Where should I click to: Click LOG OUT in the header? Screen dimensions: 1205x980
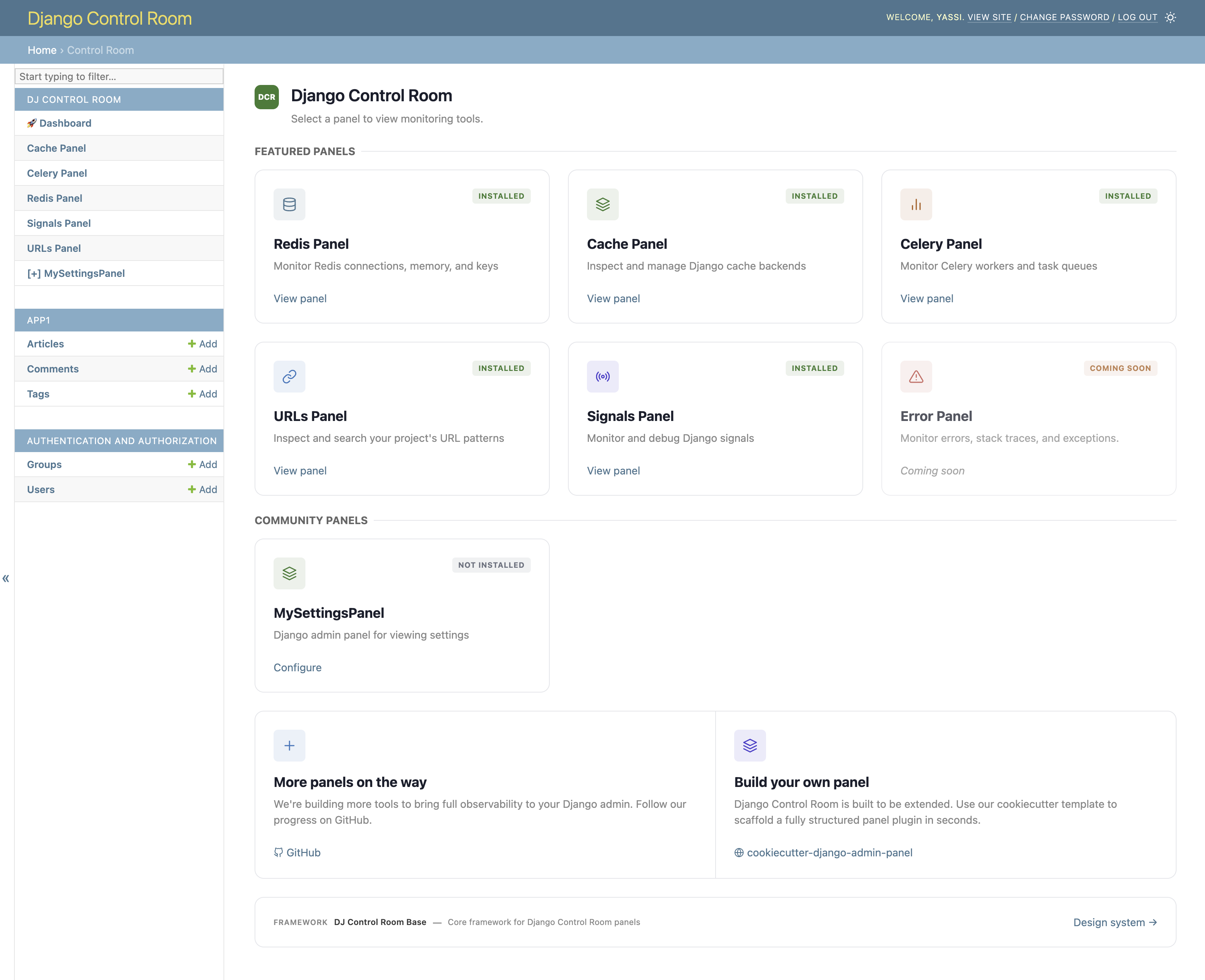[x=1137, y=17]
